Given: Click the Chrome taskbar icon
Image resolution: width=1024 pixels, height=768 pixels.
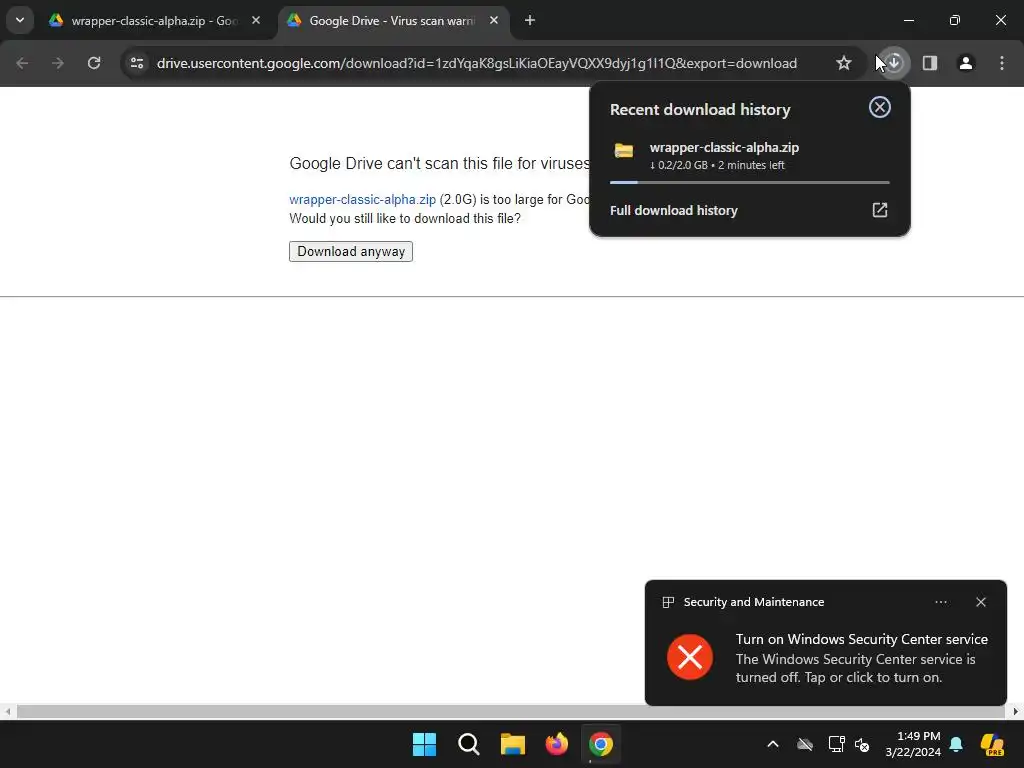Looking at the screenshot, I should point(601,744).
